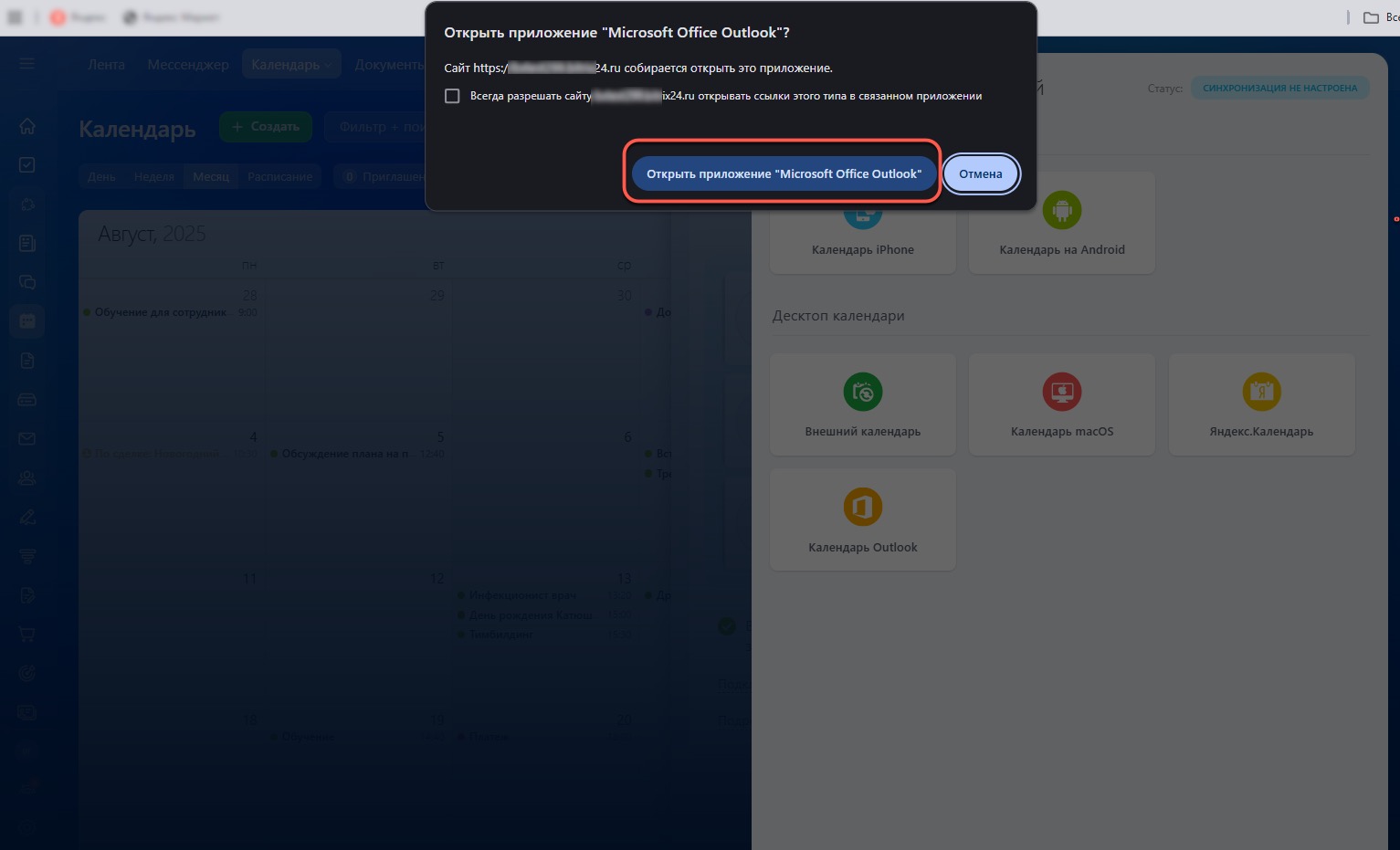Open the people group icon in sidebar
This screenshot has height=850, width=1400.
point(27,477)
